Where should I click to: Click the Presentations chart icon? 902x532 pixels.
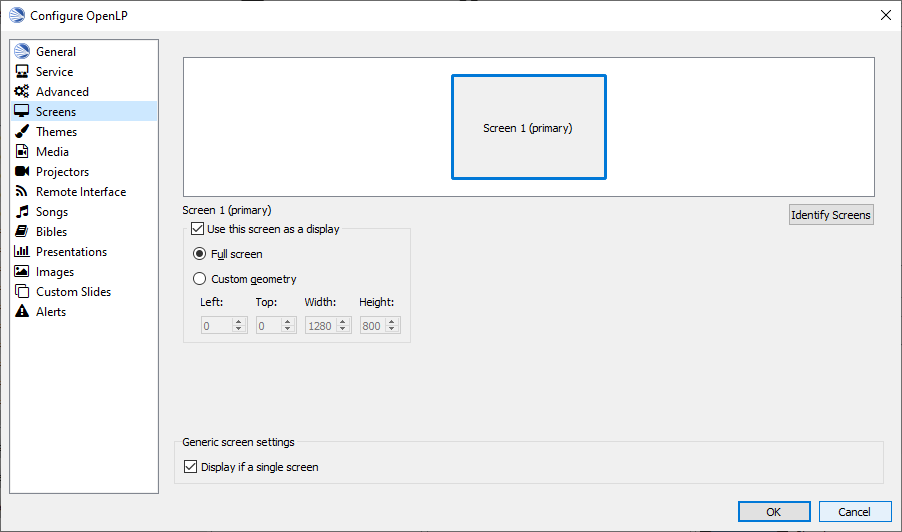(x=22, y=251)
